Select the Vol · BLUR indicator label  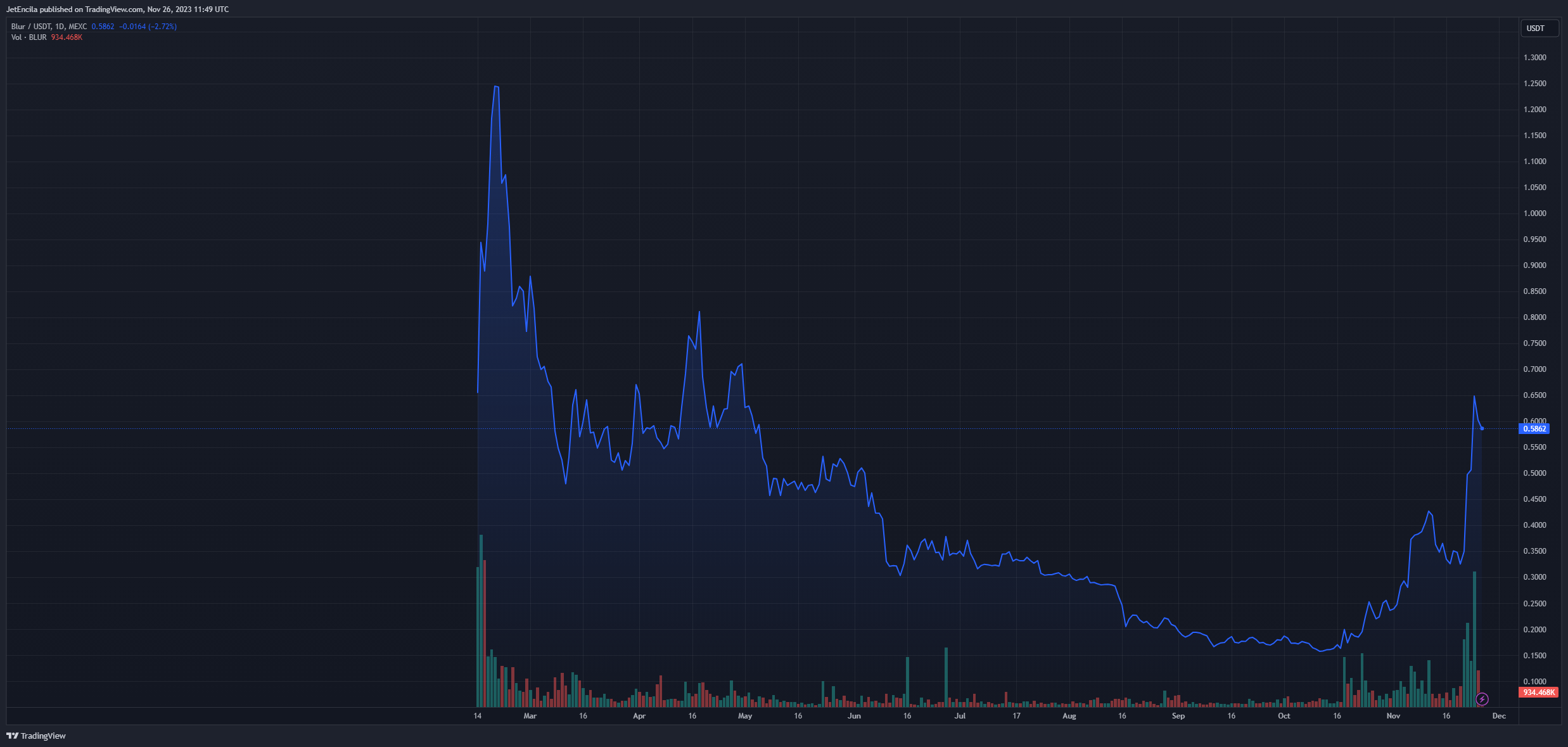29,37
